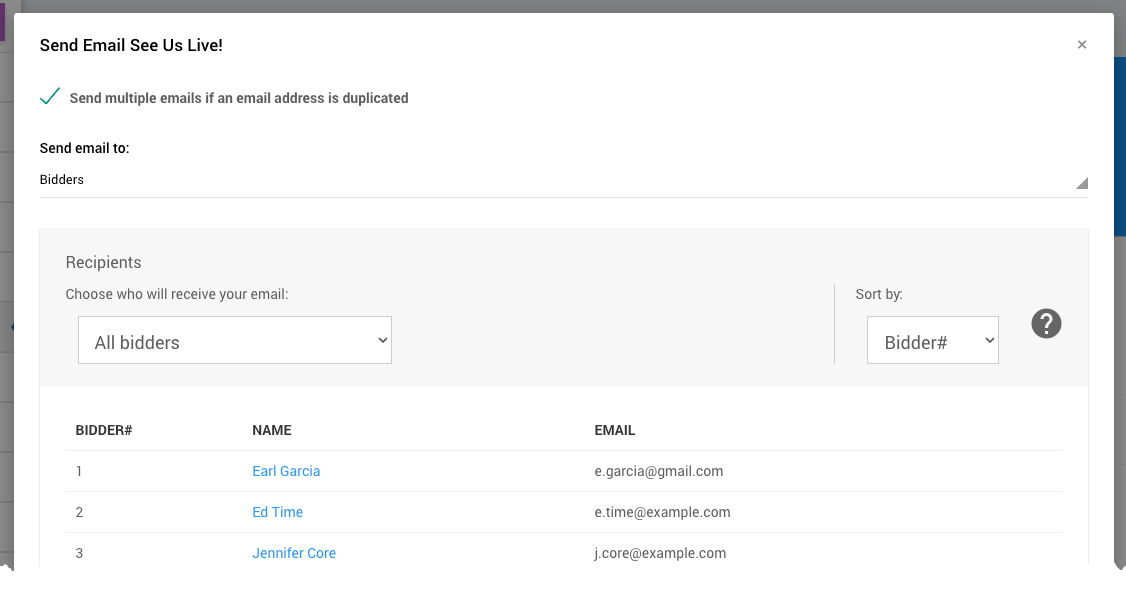Open the Sort by Bidder# dropdown
Image resolution: width=1126 pixels, height=596 pixels.
tap(932, 341)
